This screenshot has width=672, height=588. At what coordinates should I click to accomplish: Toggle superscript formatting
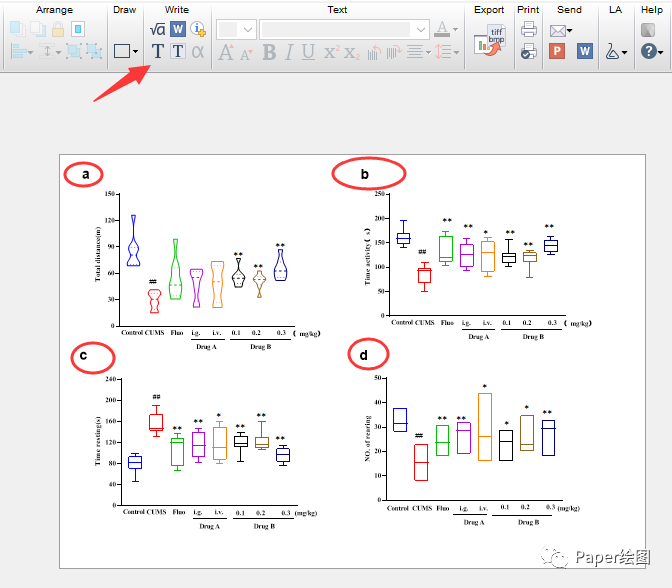pos(331,52)
